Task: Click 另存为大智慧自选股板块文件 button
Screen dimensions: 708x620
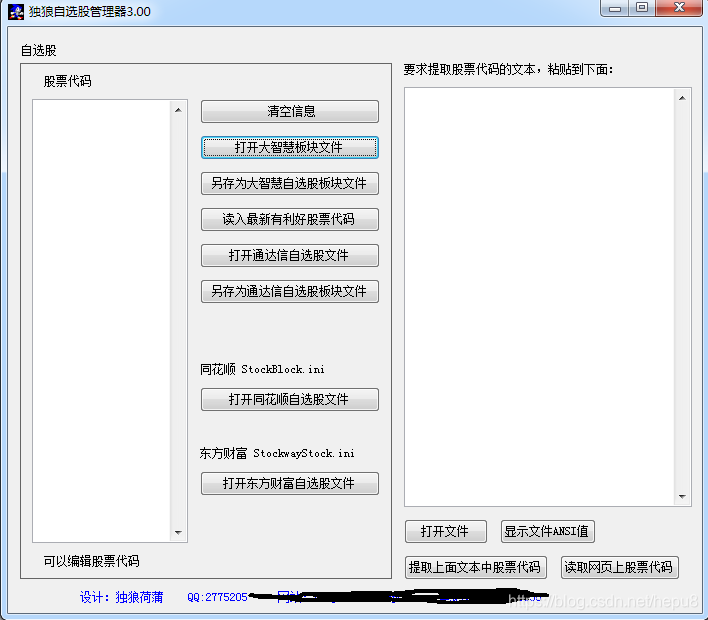Action: click(x=289, y=183)
